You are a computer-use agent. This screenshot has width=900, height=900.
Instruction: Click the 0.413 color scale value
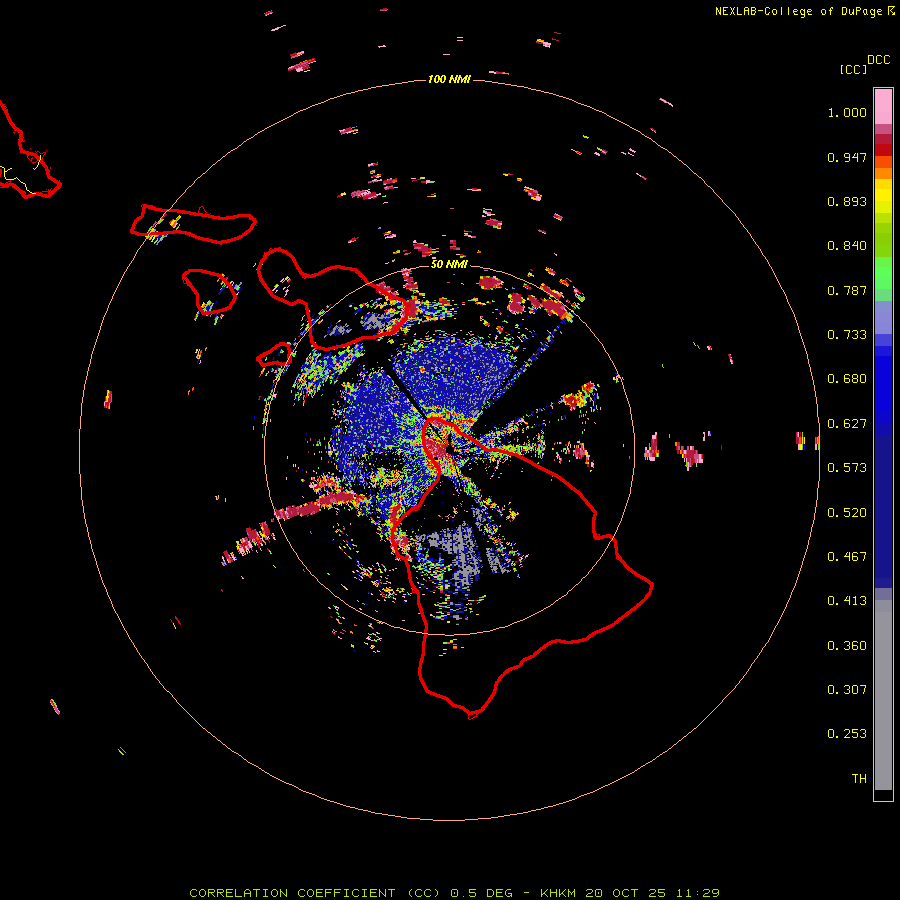(847, 601)
